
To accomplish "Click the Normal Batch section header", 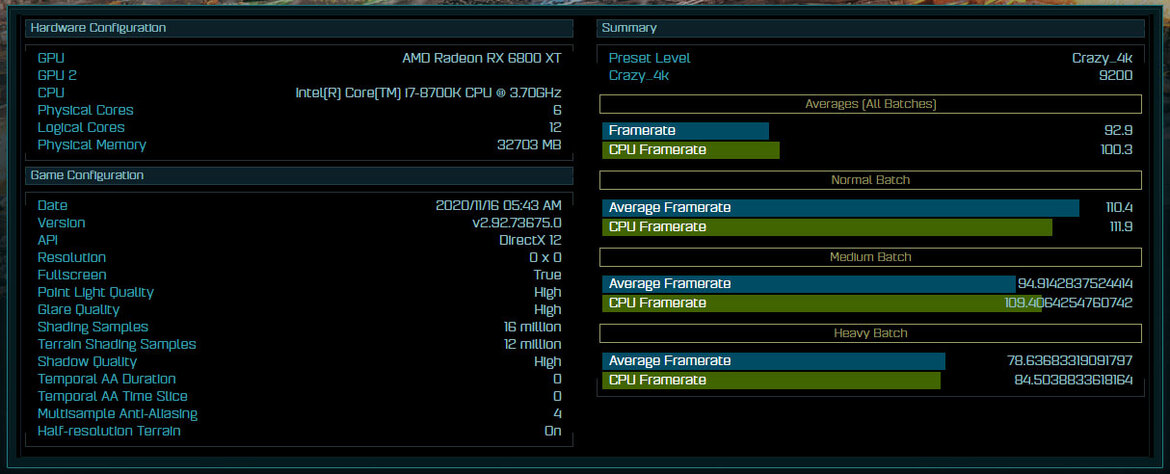I will pos(871,180).
